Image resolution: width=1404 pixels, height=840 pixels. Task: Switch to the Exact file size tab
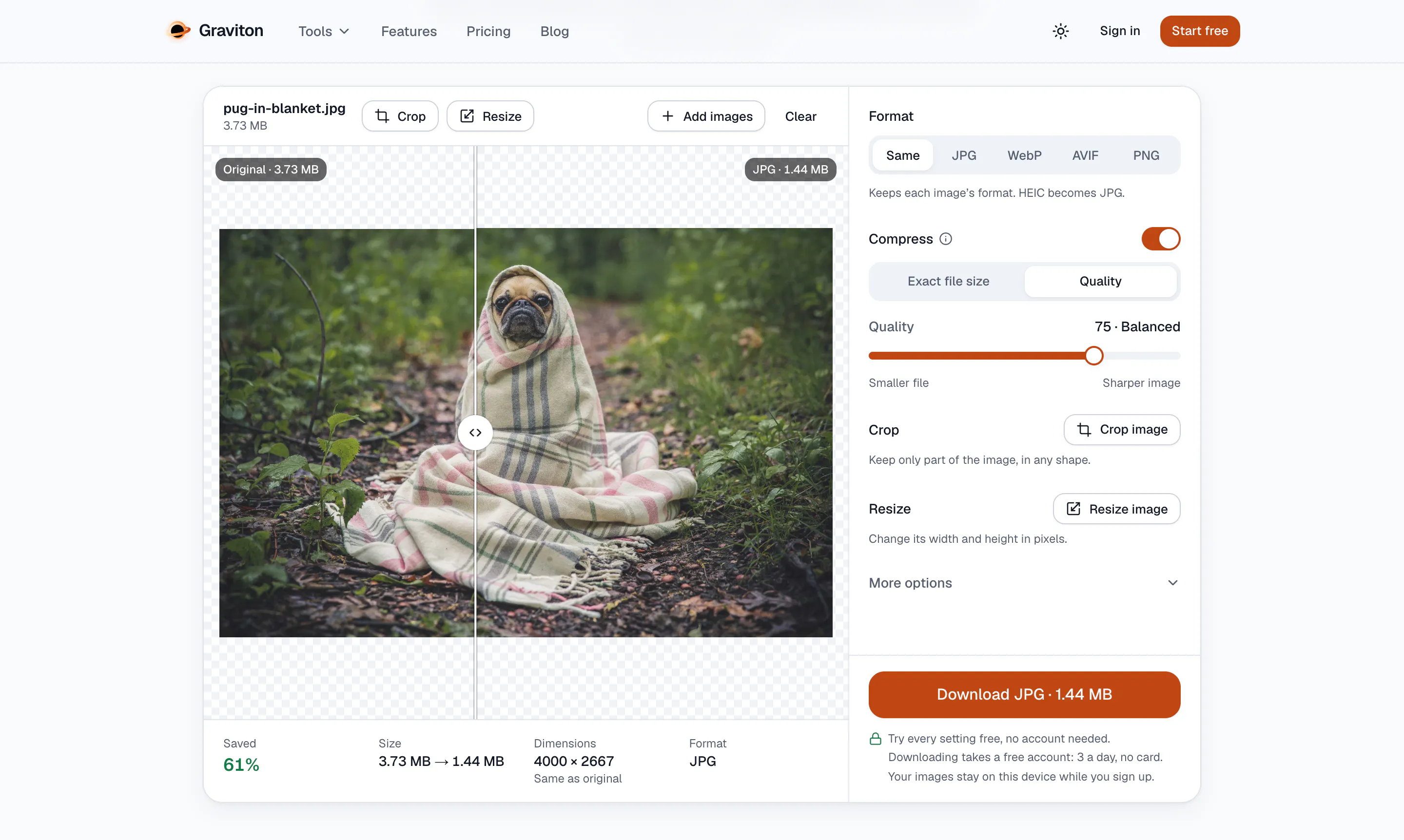tap(948, 281)
